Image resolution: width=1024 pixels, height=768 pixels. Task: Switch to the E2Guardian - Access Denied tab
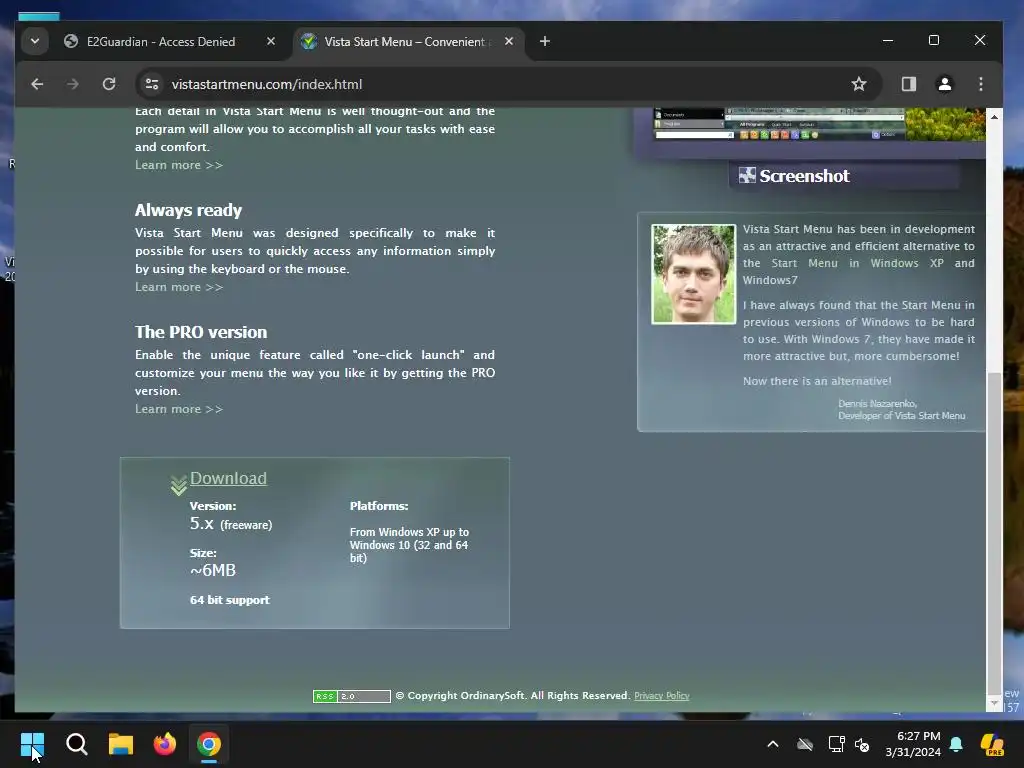pyautogui.click(x=161, y=42)
